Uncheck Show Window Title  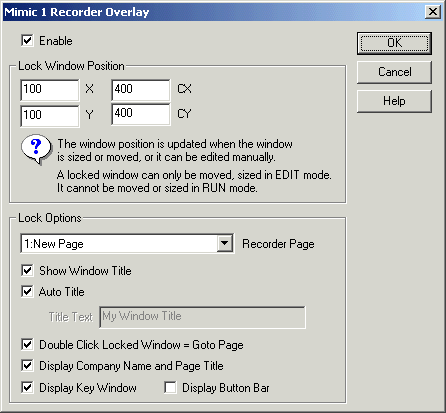27,270
